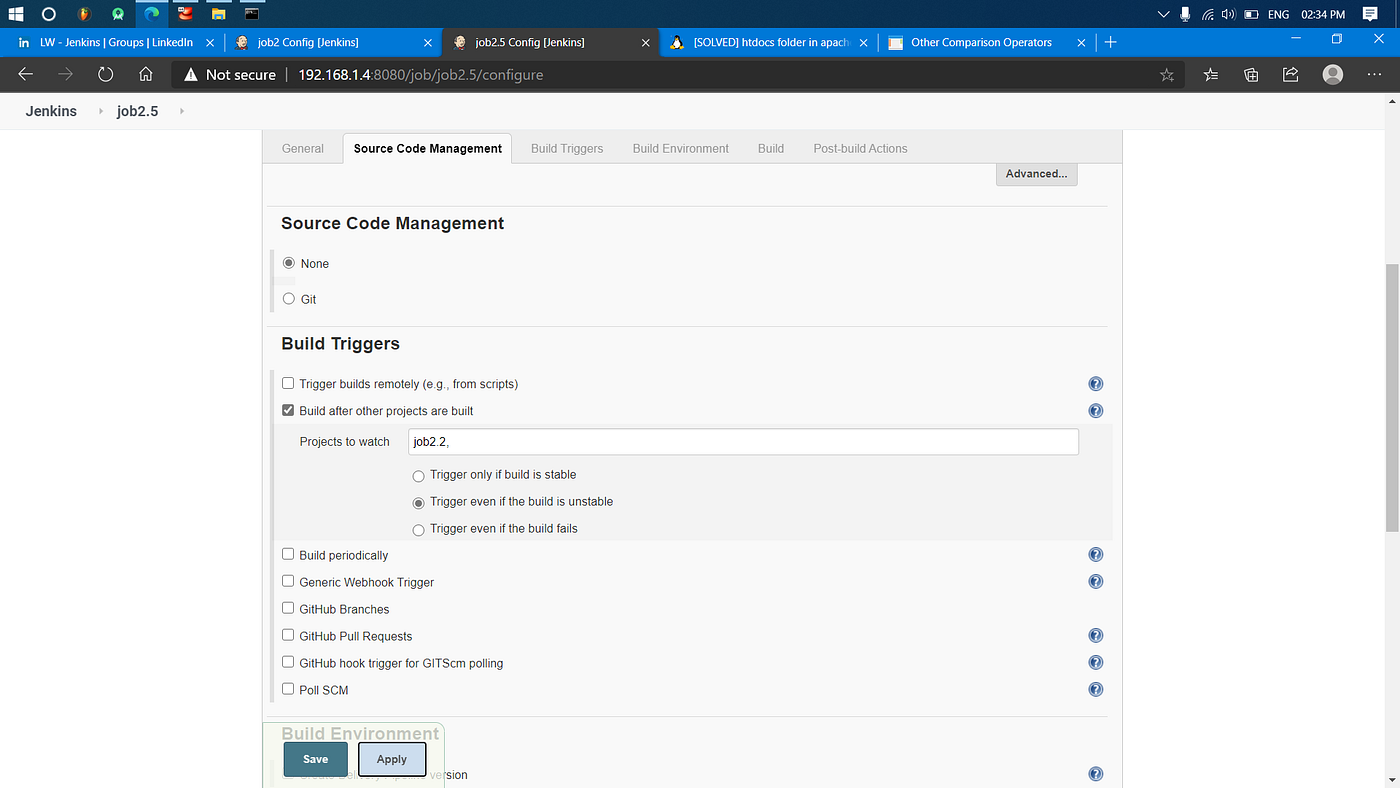Open help for "Trigger builds remotely"

pos(1095,383)
